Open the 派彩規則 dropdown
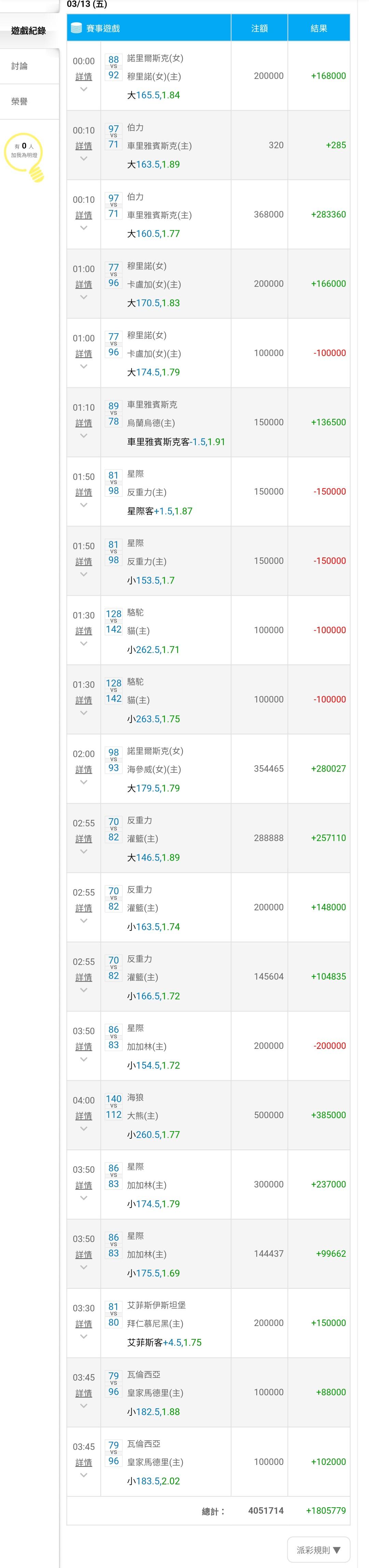 pyautogui.click(x=318, y=1550)
